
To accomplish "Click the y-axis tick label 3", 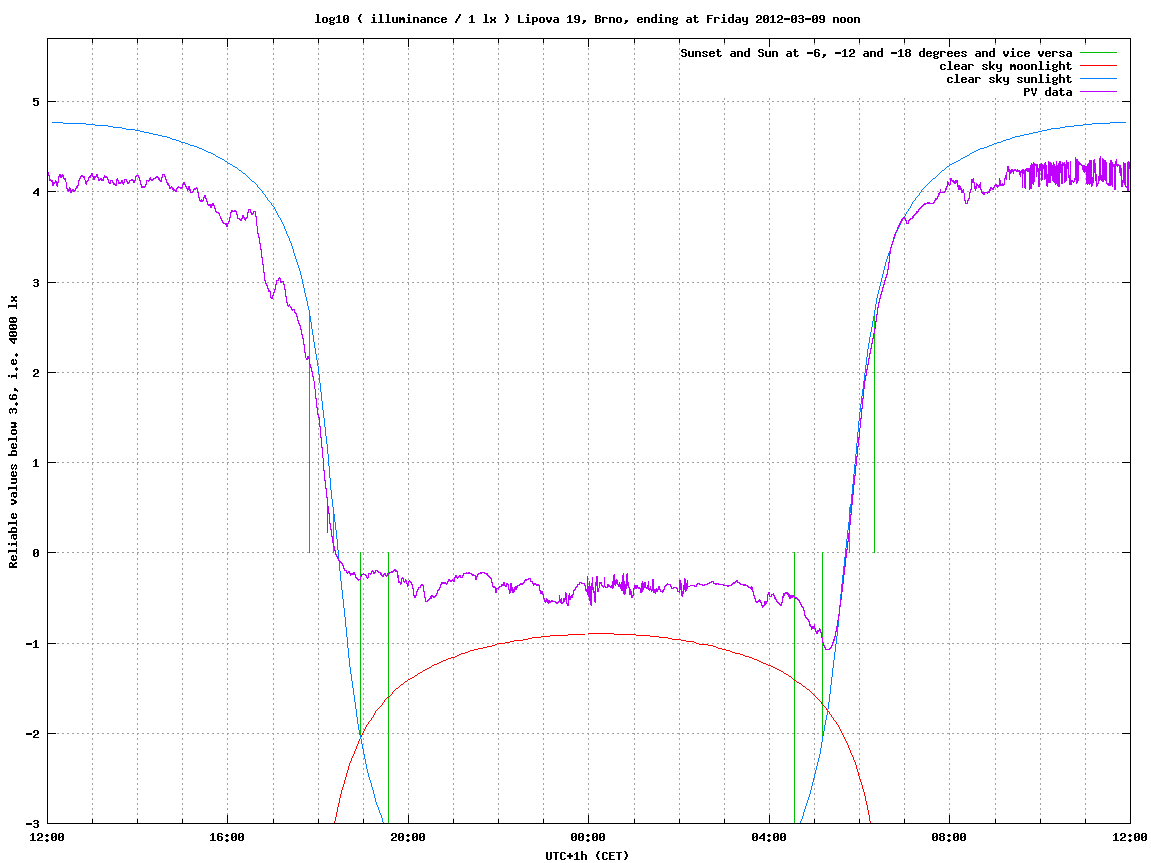I will [x=35, y=283].
